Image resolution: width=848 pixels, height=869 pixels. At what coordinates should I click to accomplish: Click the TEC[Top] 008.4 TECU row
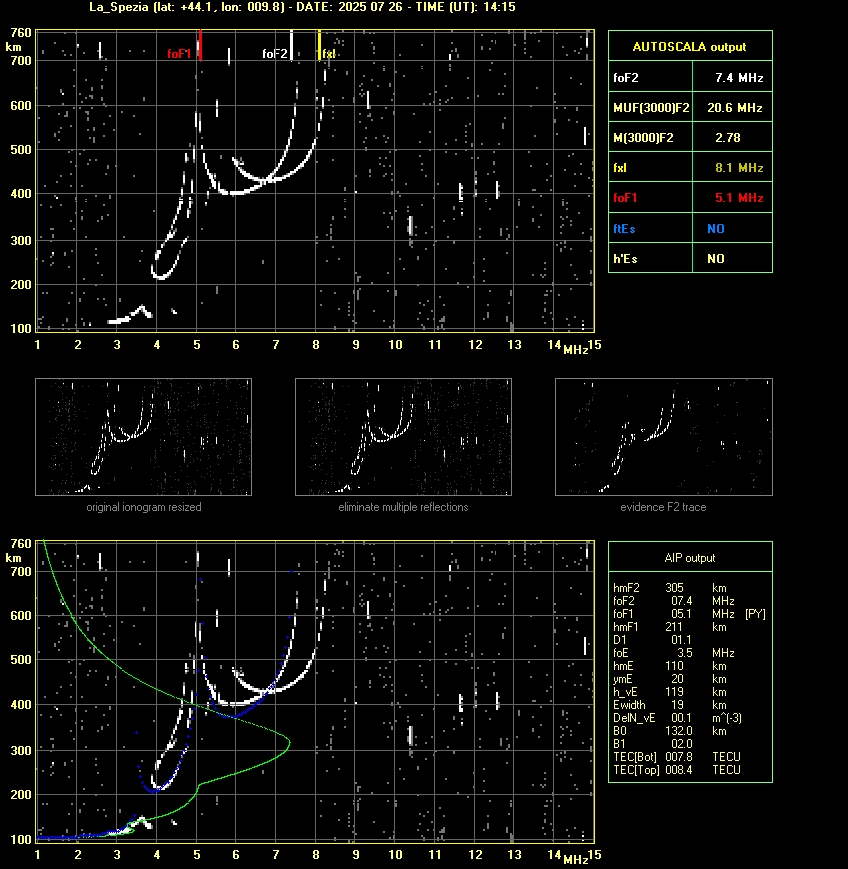(677, 770)
